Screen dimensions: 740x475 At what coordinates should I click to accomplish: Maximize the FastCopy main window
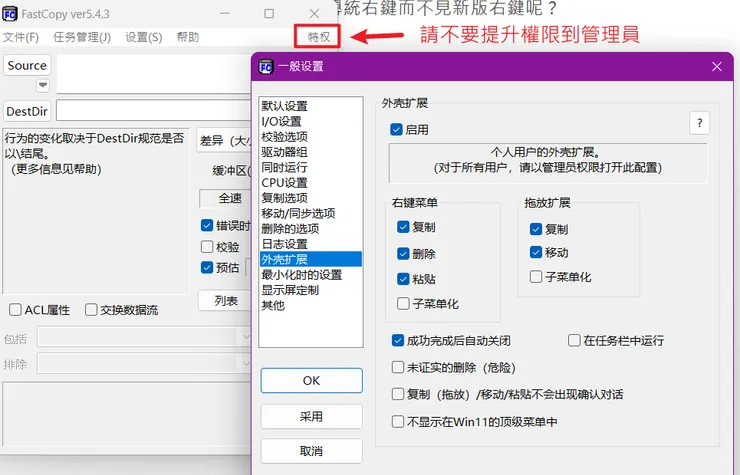(269, 14)
